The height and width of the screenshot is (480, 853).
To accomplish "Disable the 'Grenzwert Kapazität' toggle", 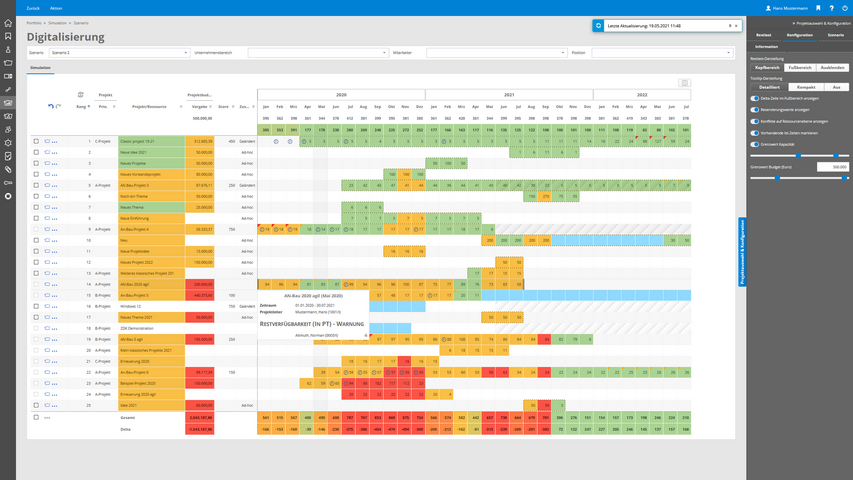I will tap(755, 144).
